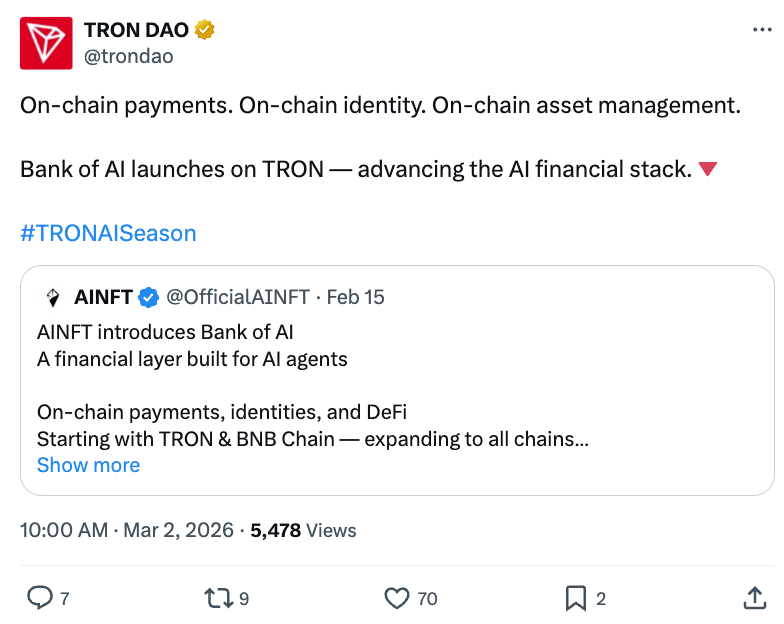
Task: Click the red downward triangle emoji
Action: click(x=707, y=169)
